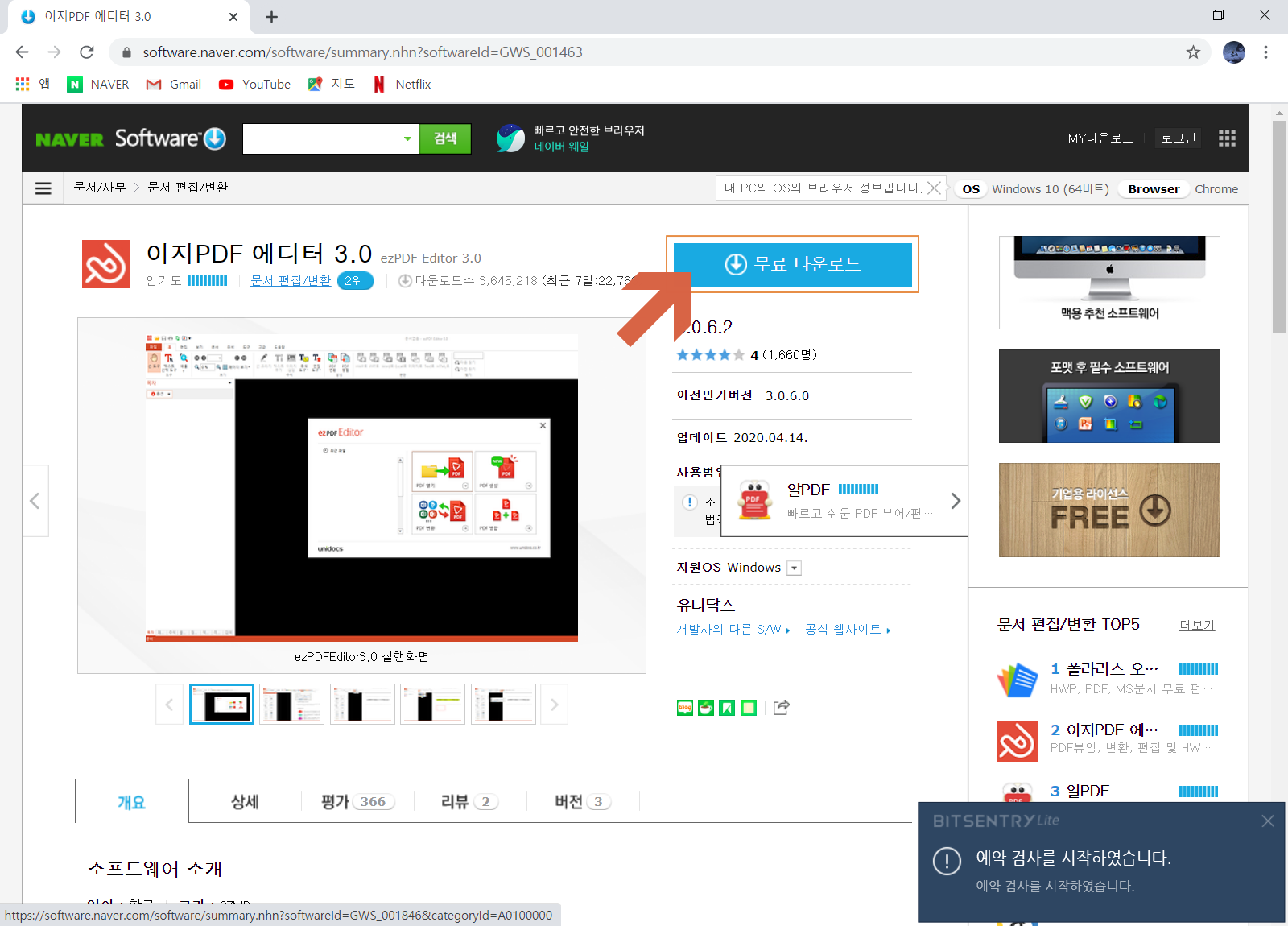Open the YouTube bookmark

click(x=255, y=85)
